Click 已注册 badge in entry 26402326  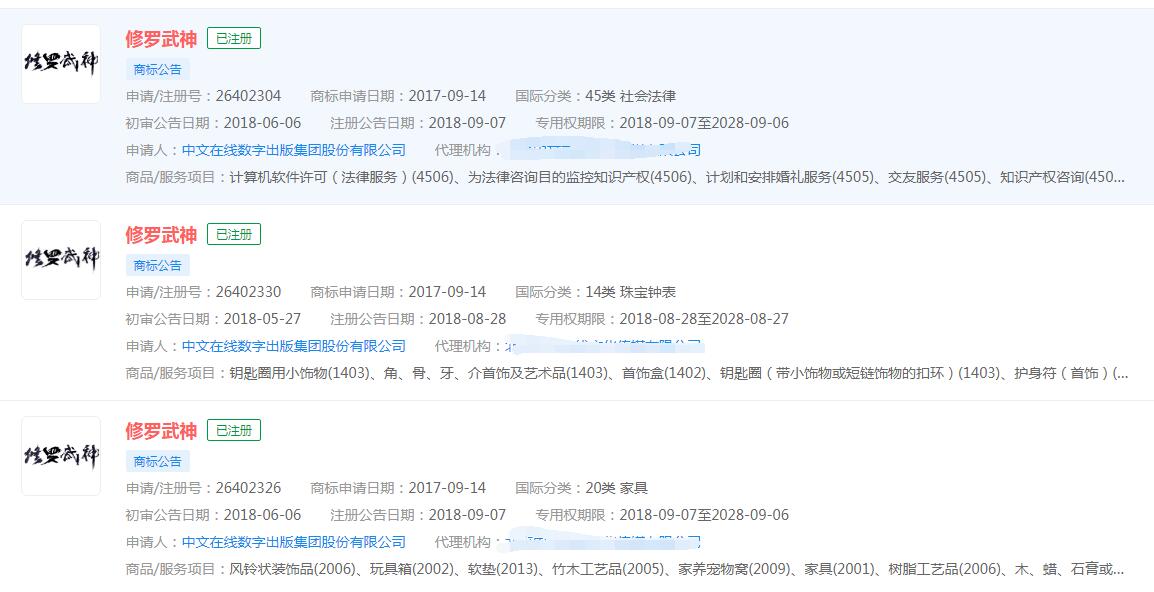tap(234, 430)
